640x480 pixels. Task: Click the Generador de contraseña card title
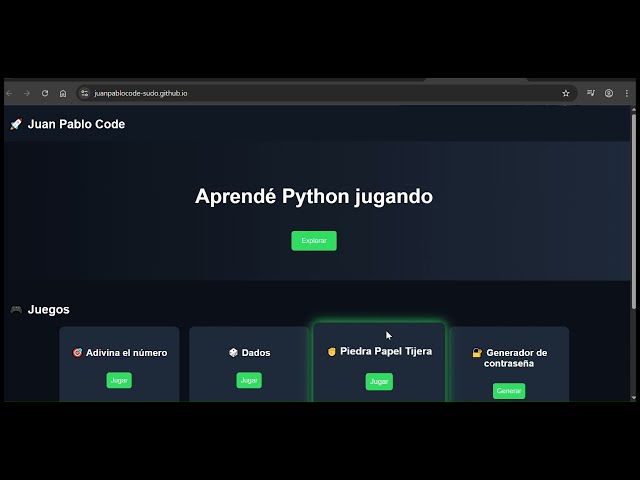[516, 358]
